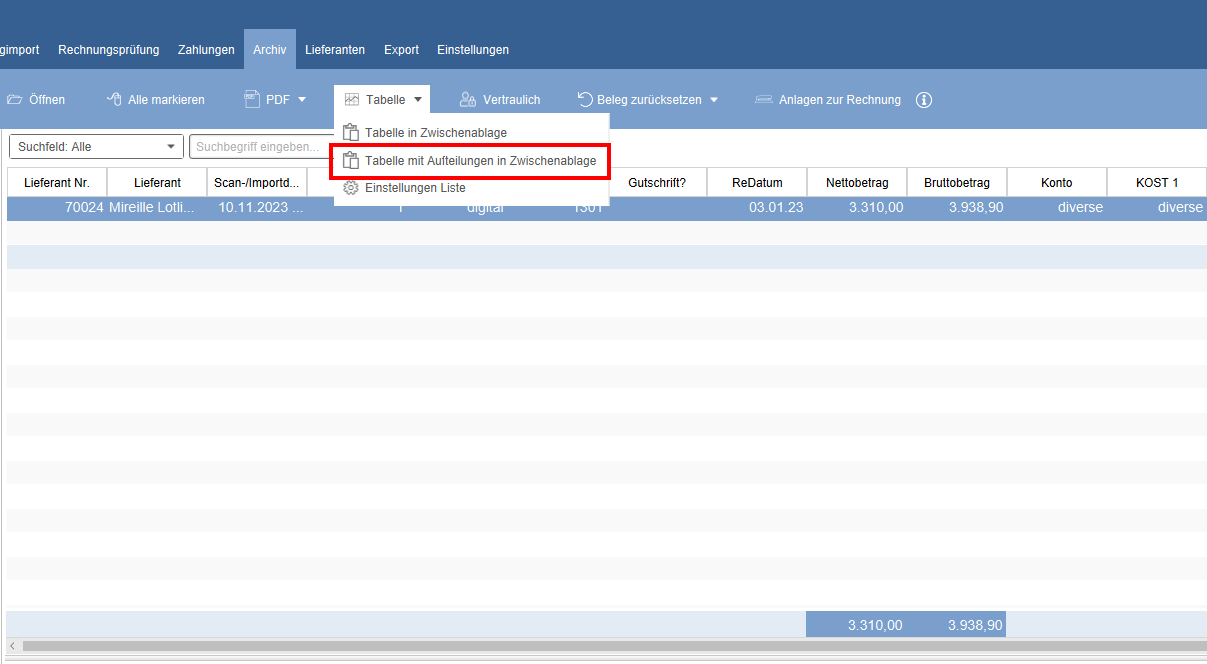
Task: Click the scrollbar left arrow
Action: click(x=11, y=645)
